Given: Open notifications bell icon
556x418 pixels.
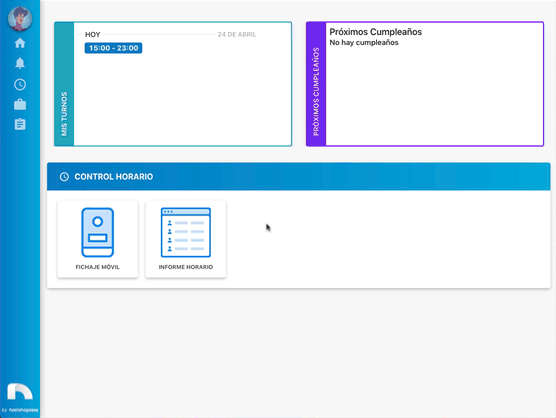Looking at the screenshot, I should (x=20, y=63).
